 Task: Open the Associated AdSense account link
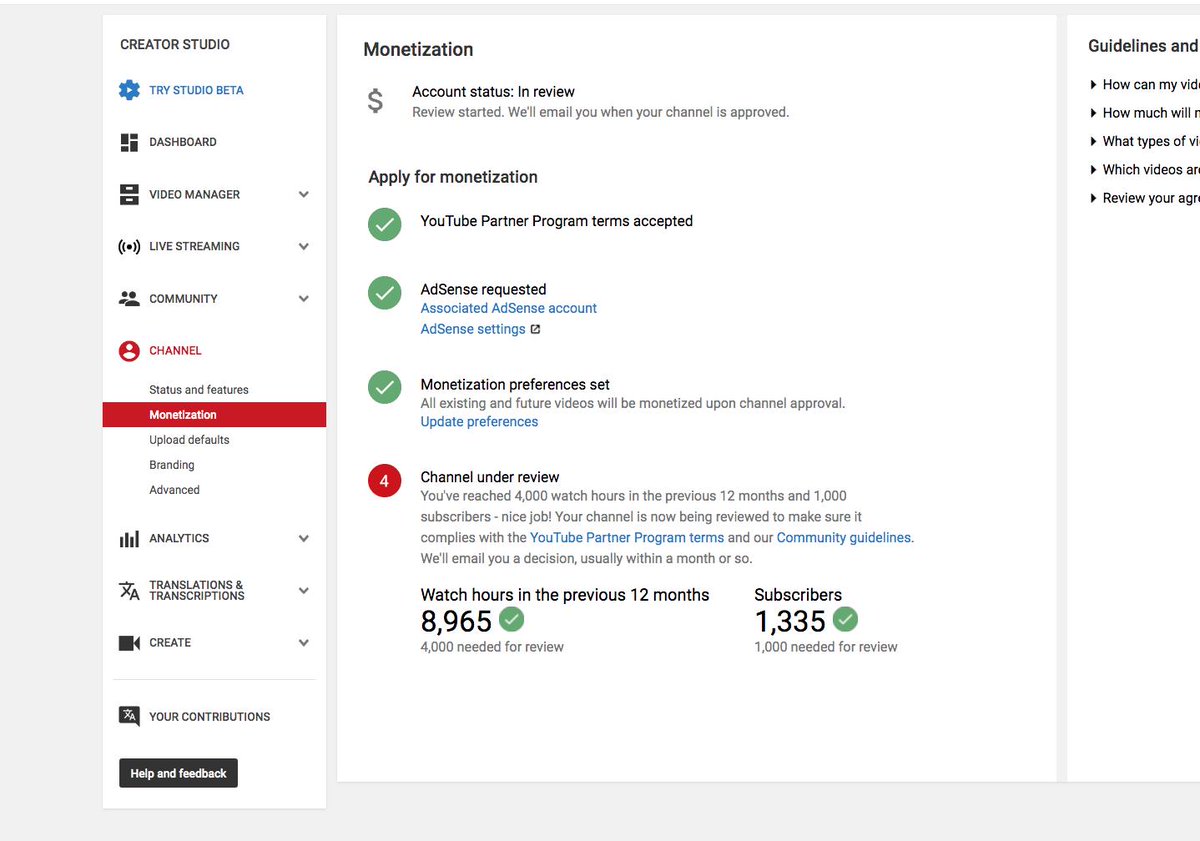[x=508, y=308]
